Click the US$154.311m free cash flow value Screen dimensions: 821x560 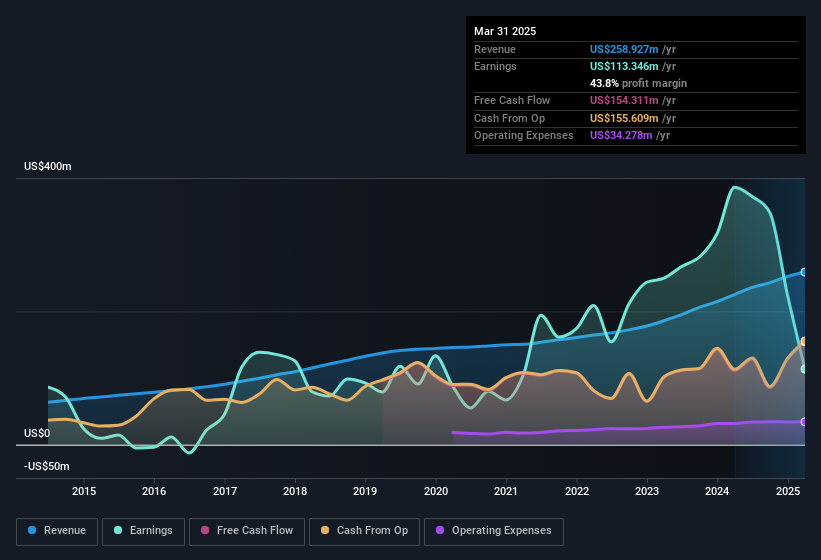624,100
